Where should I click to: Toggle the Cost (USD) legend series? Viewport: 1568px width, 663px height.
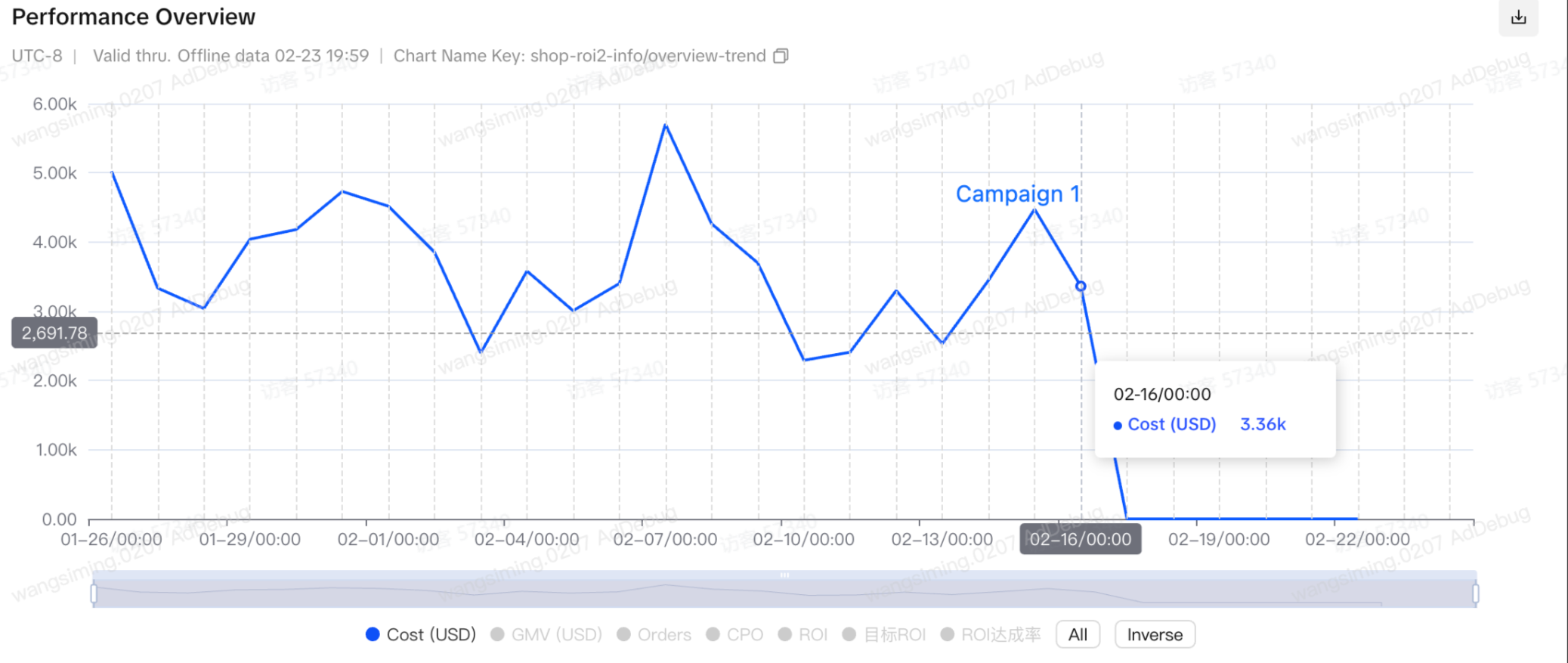[x=421, y=634]
